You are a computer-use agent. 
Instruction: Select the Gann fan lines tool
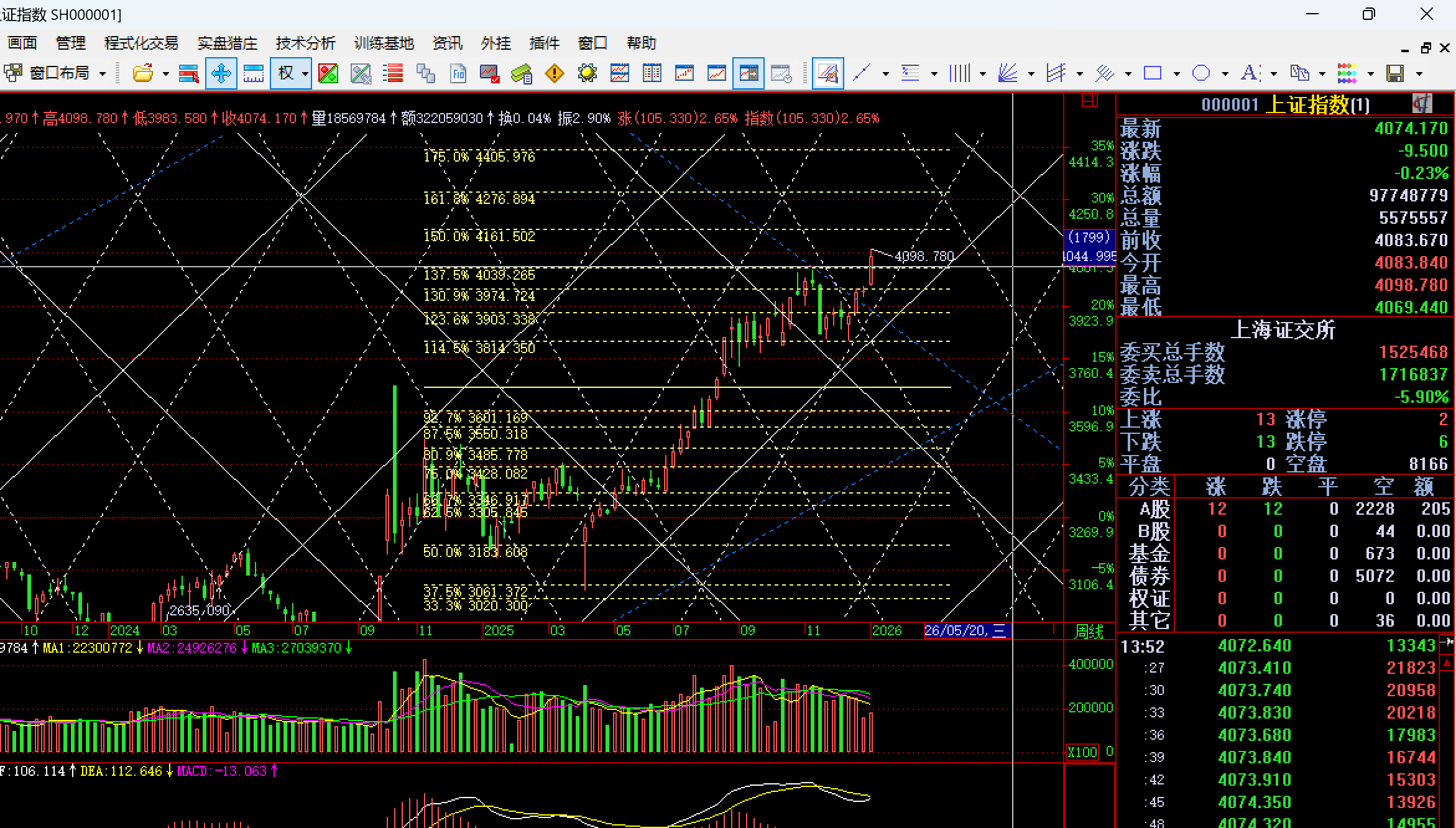(1007, 73)
